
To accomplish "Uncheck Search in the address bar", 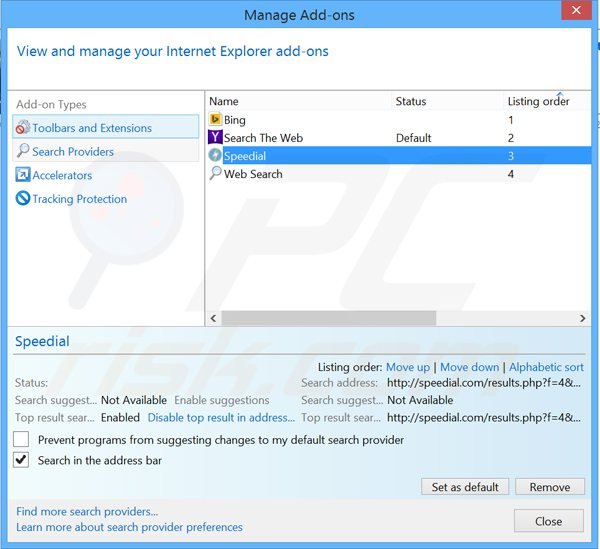I will (21, 460).
